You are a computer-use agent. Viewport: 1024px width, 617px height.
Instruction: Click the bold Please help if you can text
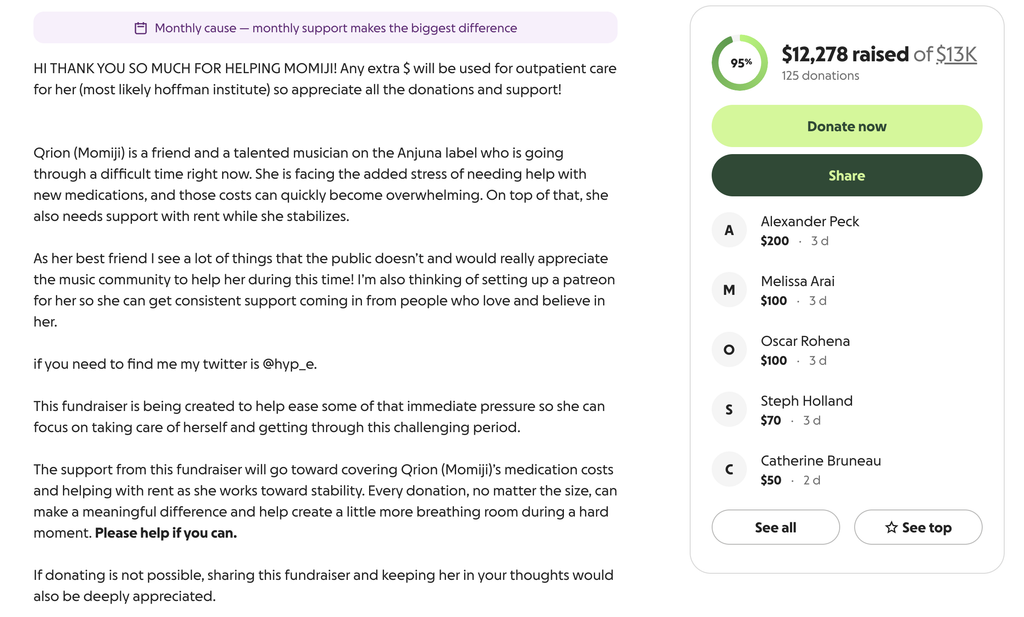(166, 533)
